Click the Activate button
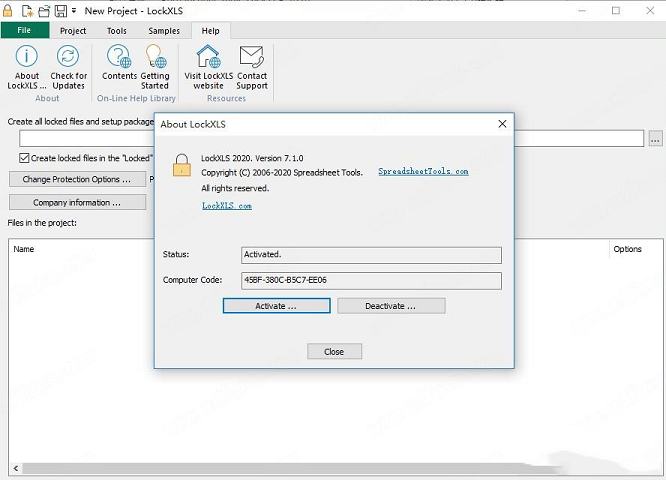666x480 pixels. 276,306
